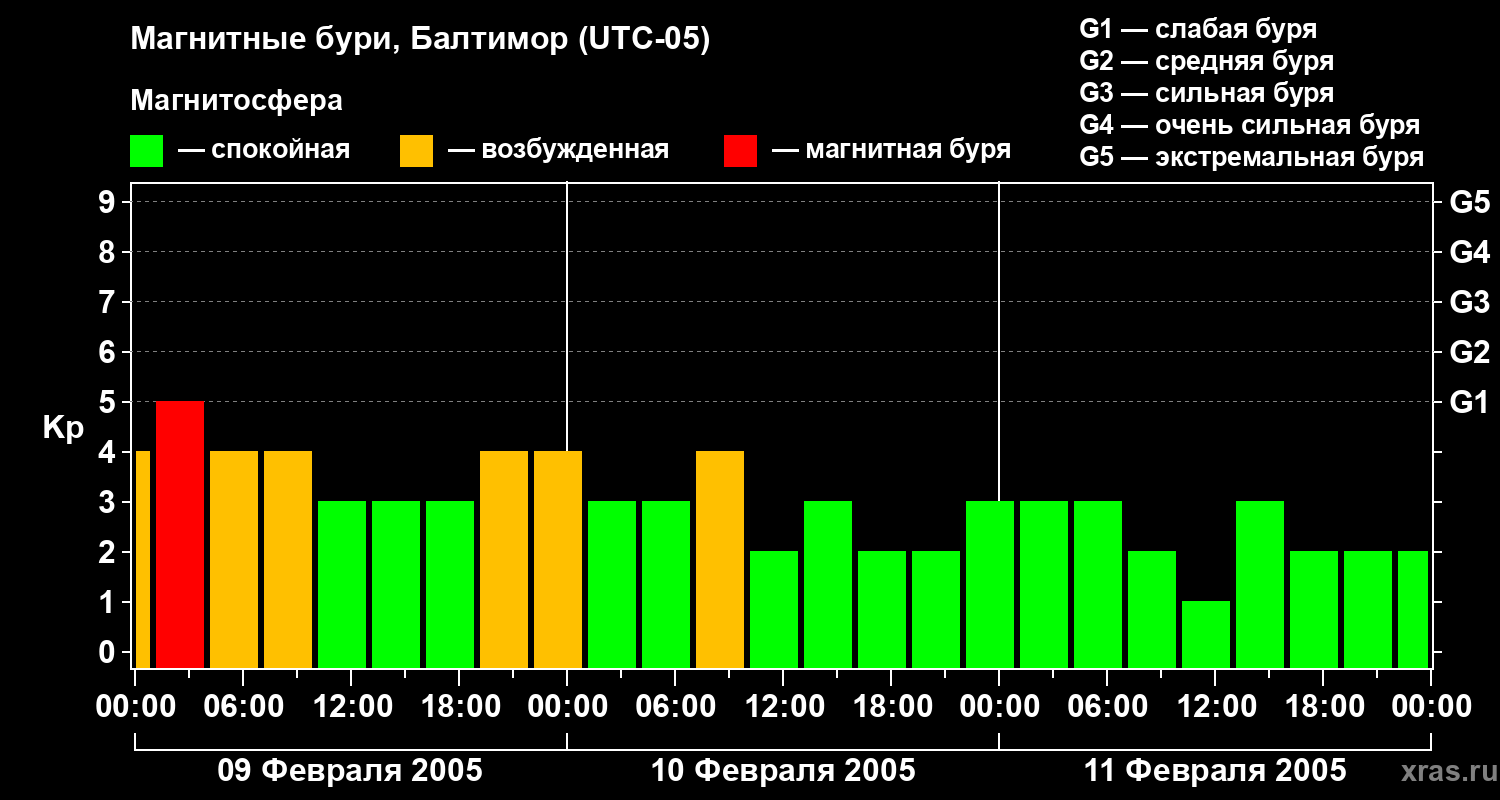Click the 'Kp' axis label
The height and width of the screenshot is (800, 1500).
pos(63,428)
